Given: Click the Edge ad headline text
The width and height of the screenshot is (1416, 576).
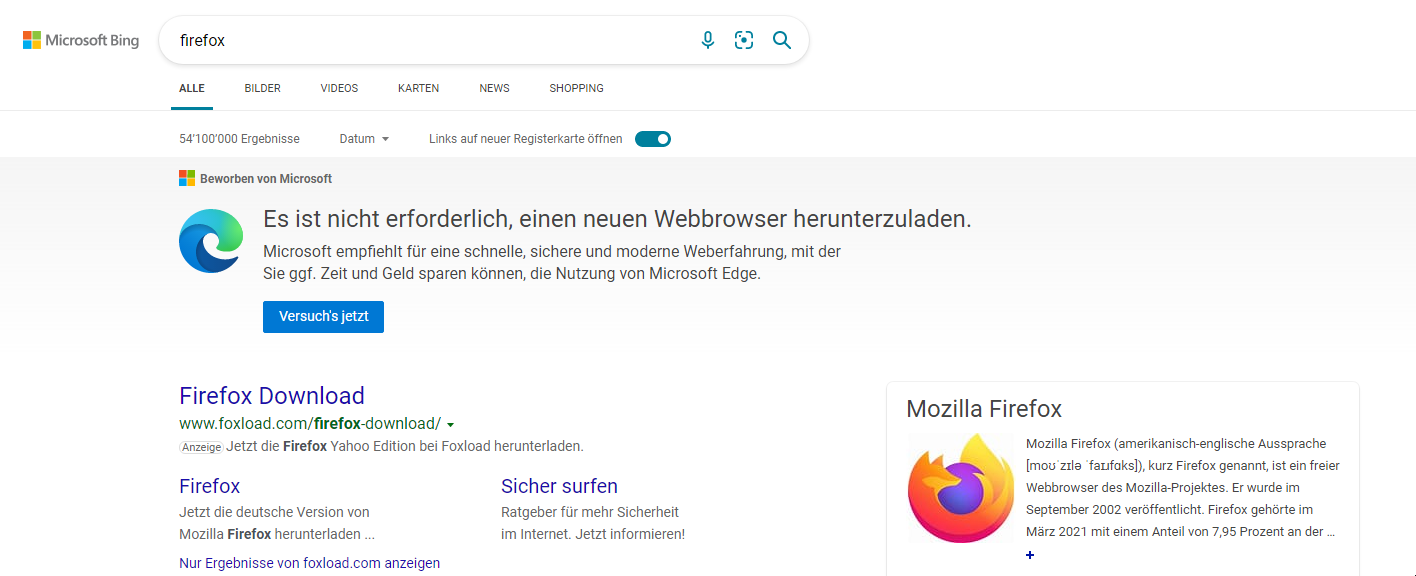Looking at the screenshot, I should pyautogui.click(x=617, y=219).
